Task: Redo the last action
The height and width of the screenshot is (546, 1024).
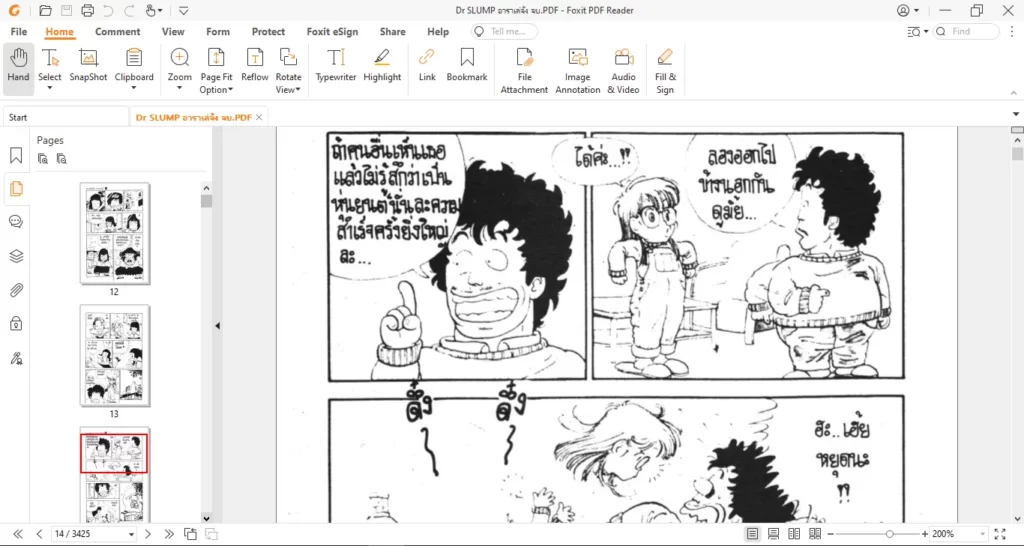Action: pyautogui.click(x=129, y=10)
